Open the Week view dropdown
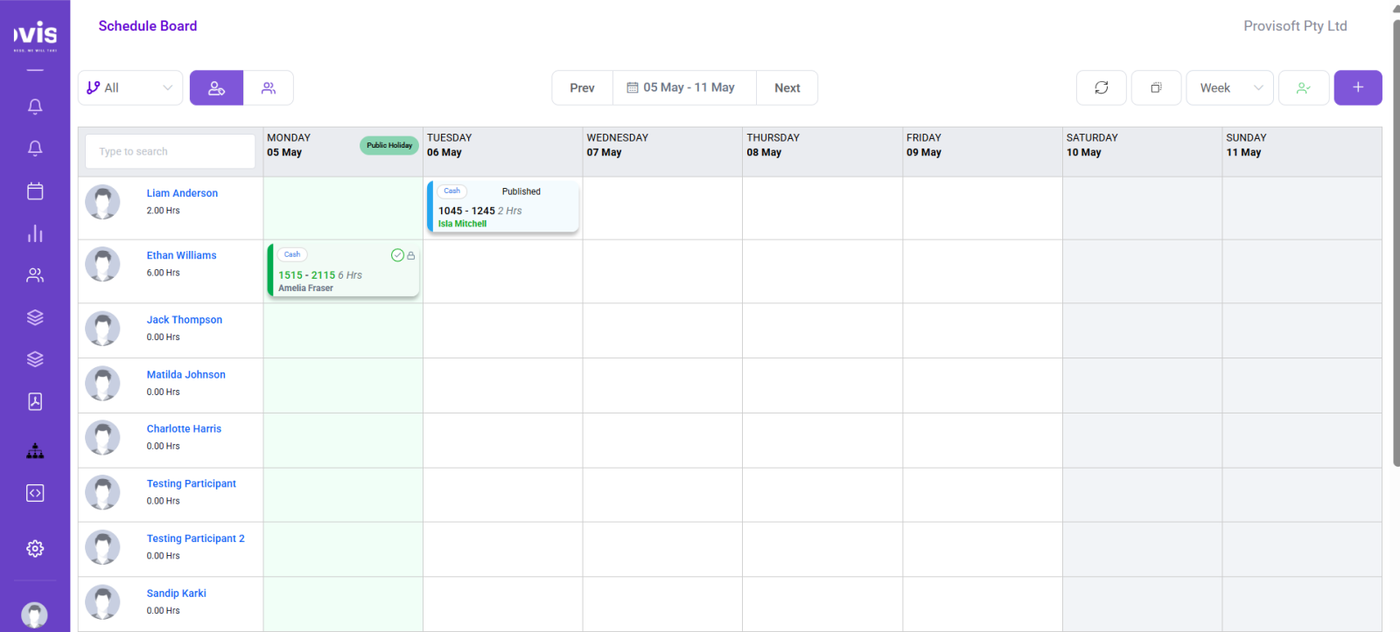 pyautogui.click(x=1229, y=88)
